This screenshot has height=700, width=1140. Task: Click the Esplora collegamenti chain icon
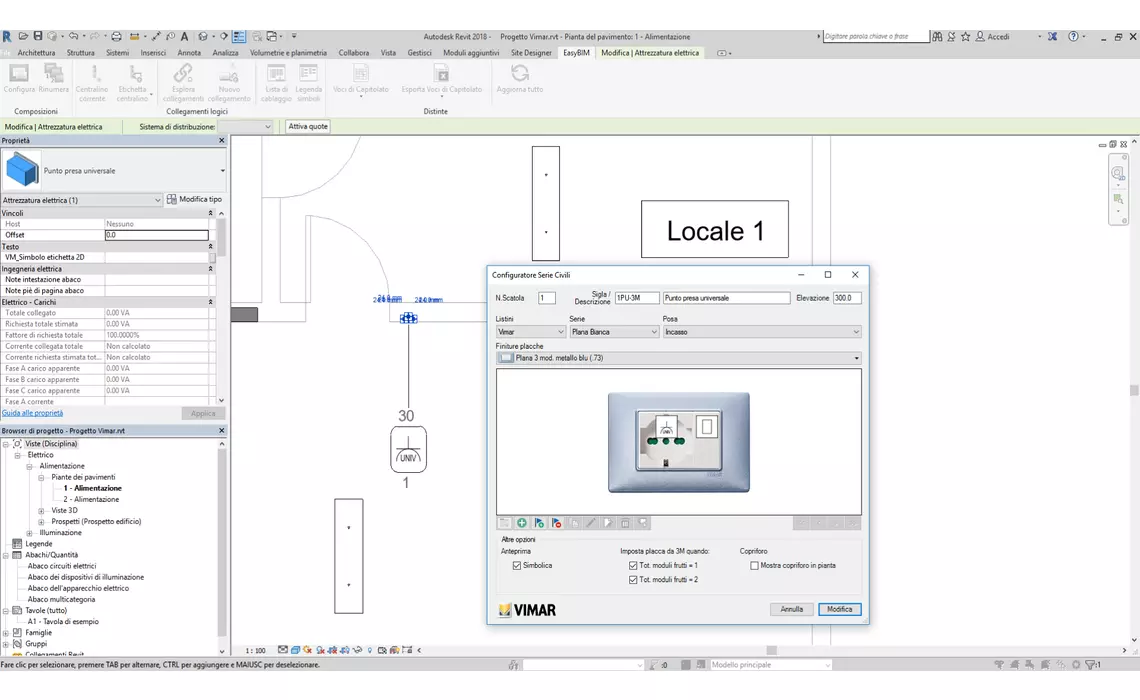tap(183, 73)
